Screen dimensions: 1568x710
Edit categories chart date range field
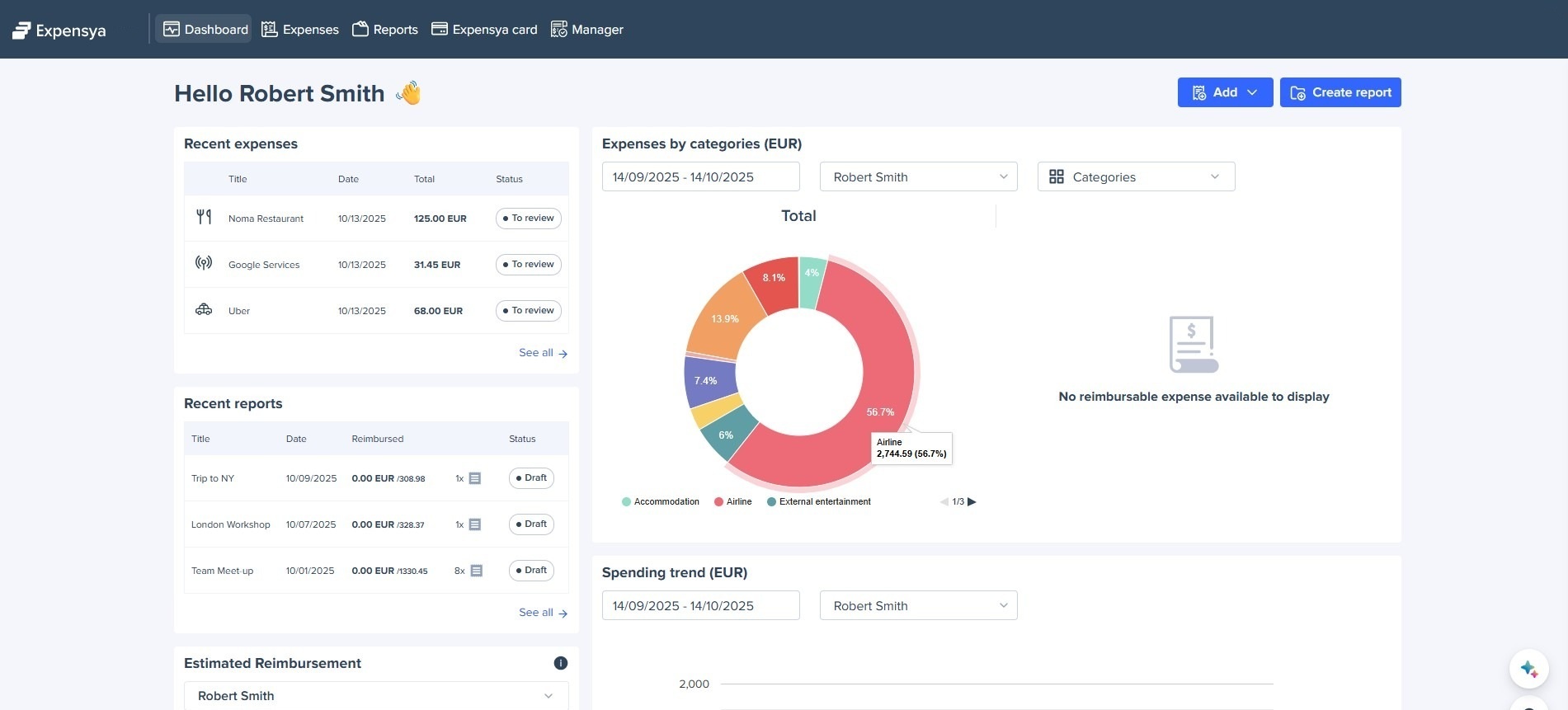[x=701, y=176]
